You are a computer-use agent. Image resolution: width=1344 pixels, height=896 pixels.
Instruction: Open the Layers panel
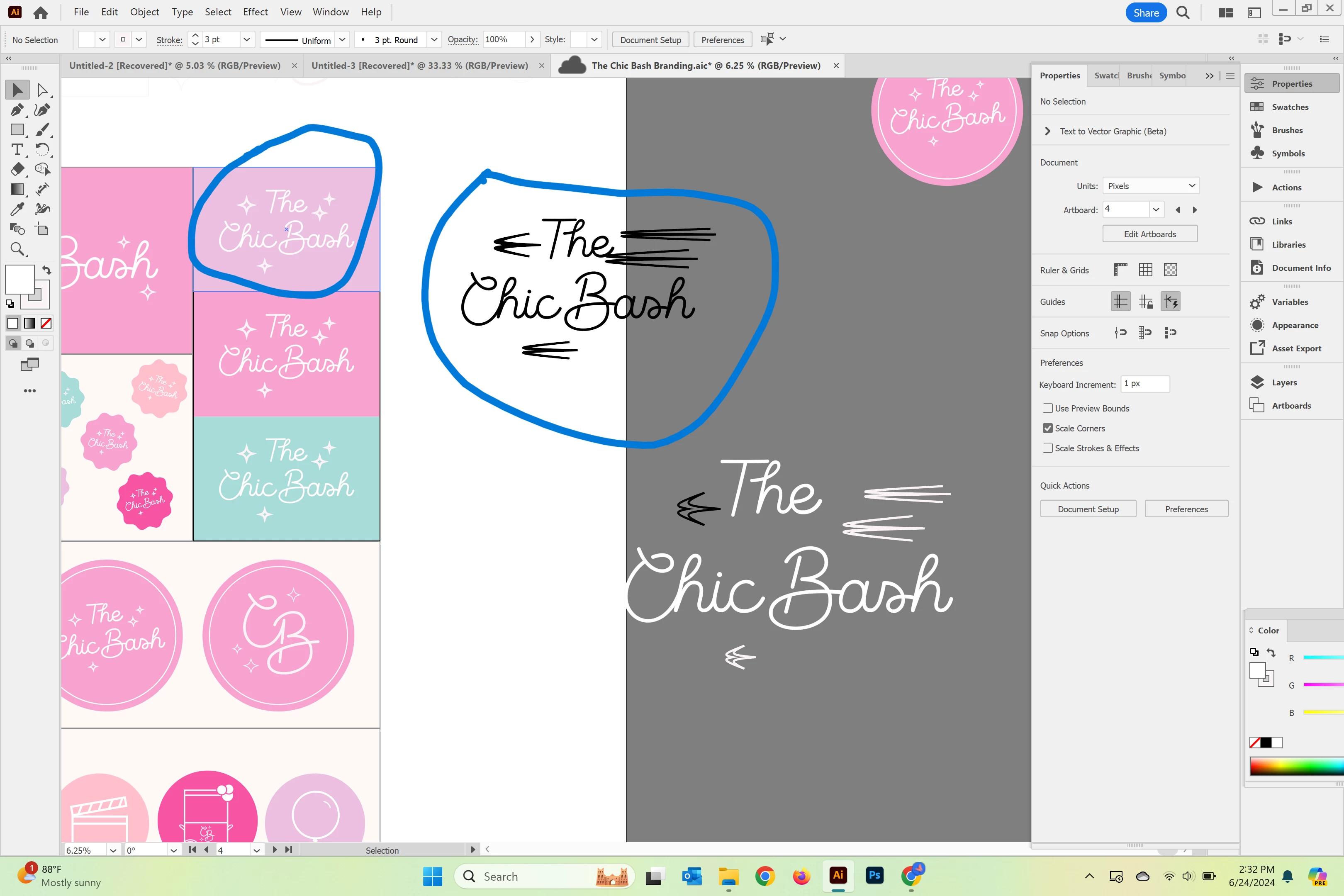coord(1284,382)
